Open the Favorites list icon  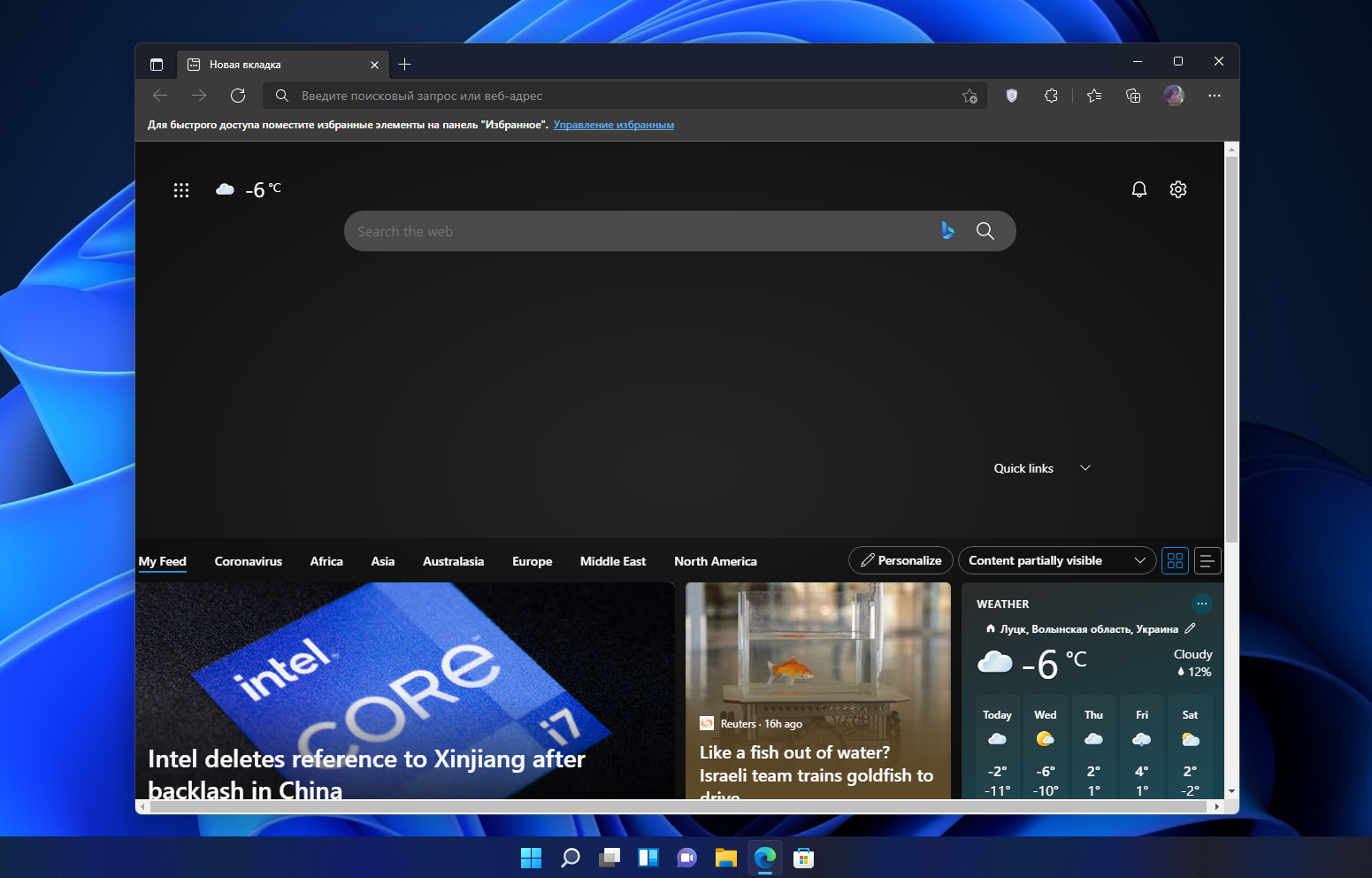tap(1094, 96)
